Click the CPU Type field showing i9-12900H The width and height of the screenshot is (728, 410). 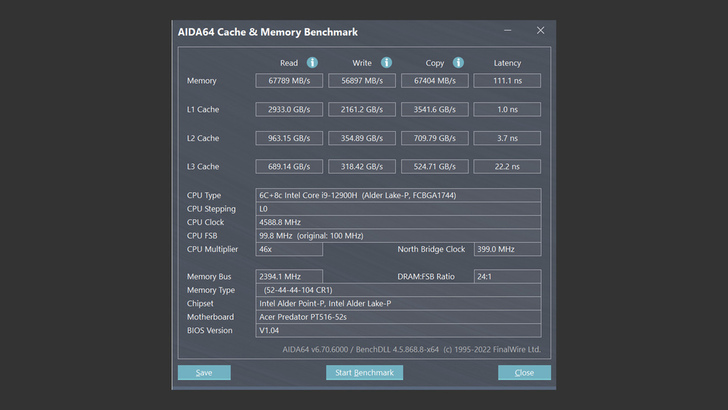click(x=398, y=195)
